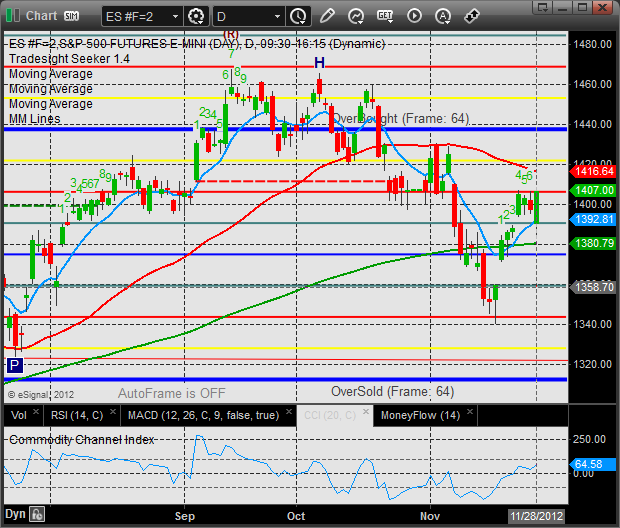The height and width of the screenshot is (528, 620).
Task: Close the RSI (14, C) tab
Action: 113,411
